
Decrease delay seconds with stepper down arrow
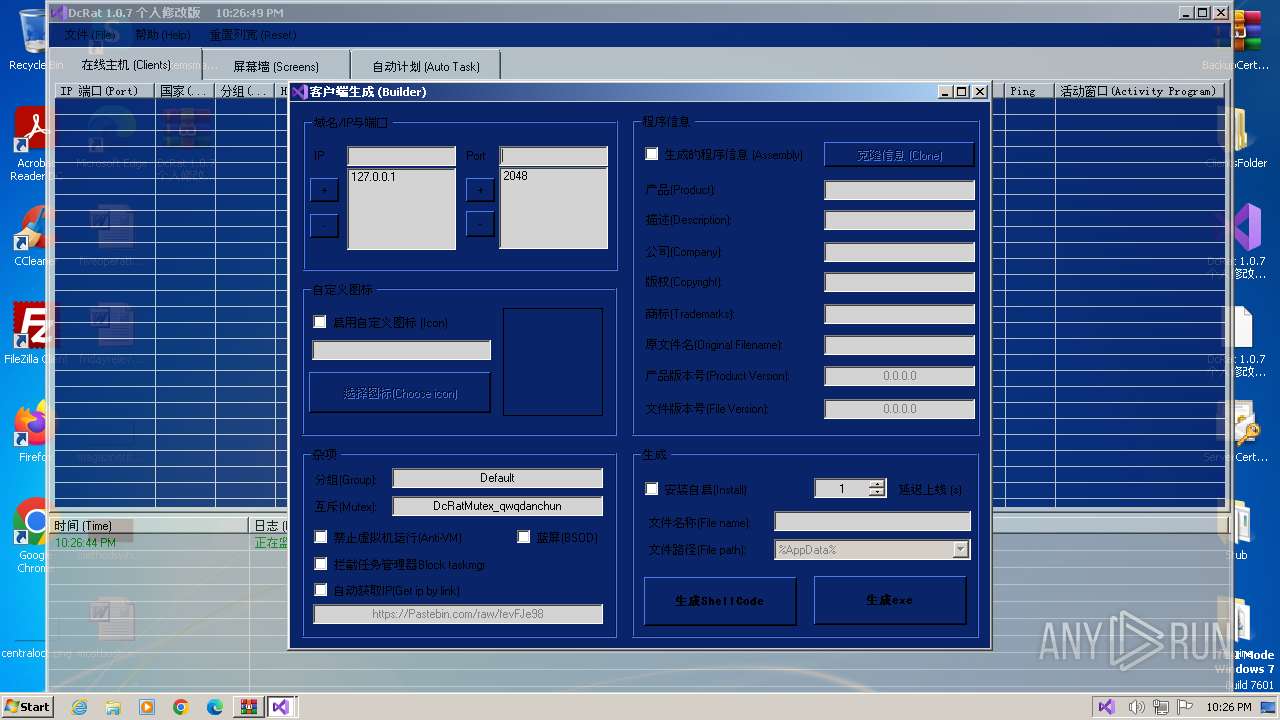click(x=877, y=492)
